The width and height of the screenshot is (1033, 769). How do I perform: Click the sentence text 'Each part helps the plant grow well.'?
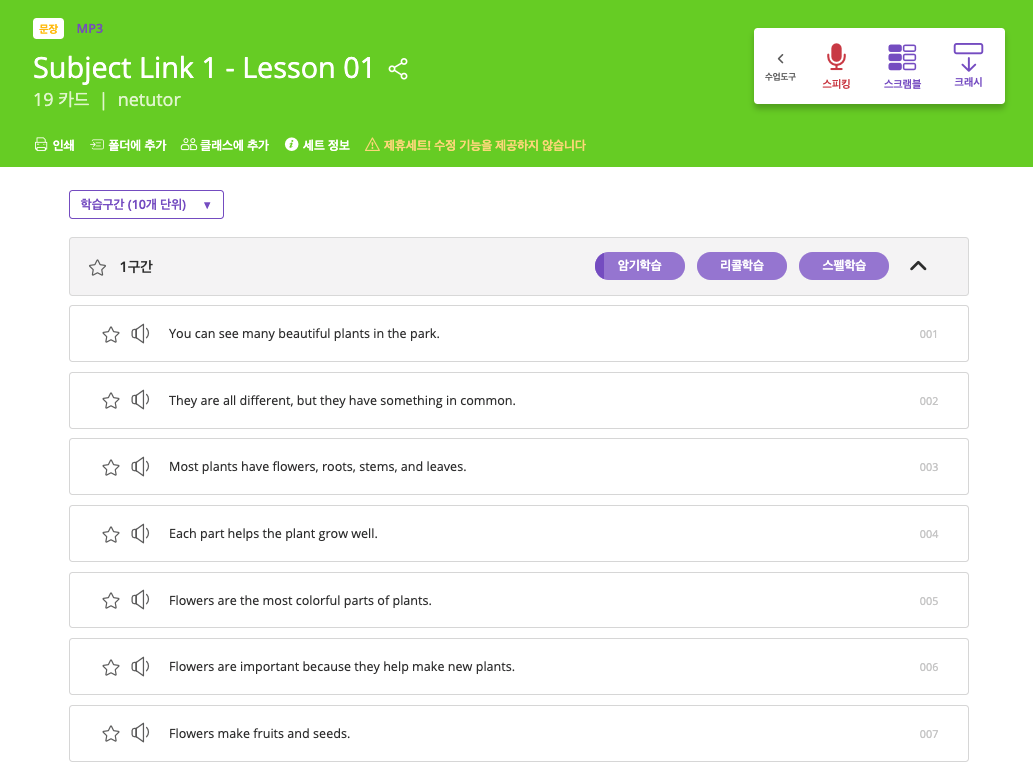[x=273, y=534]
